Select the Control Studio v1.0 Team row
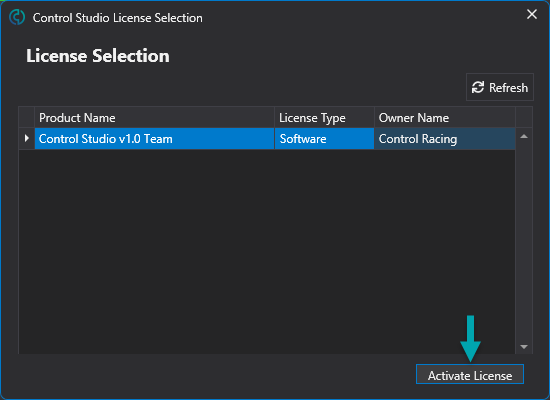The height and width of the screenshot is (400, 550). point(267,139)
